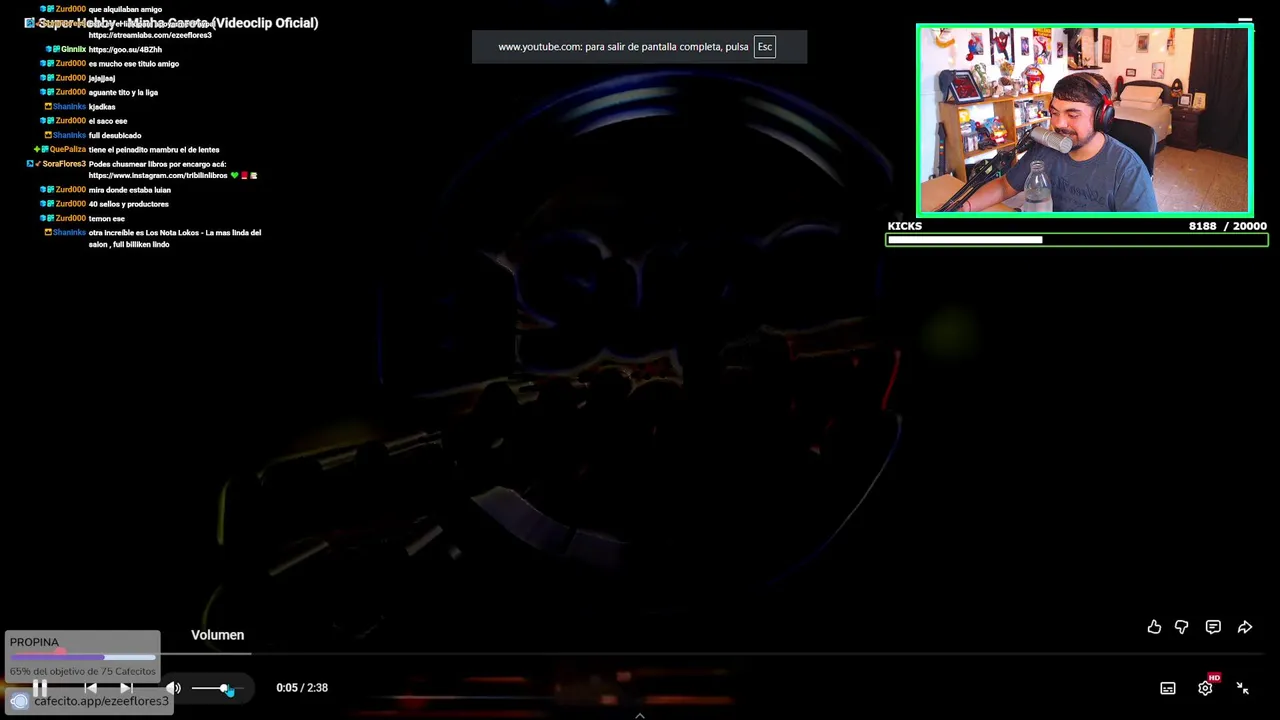Mute the video with speaker icon
The image size is (1280, 720).
173,688
